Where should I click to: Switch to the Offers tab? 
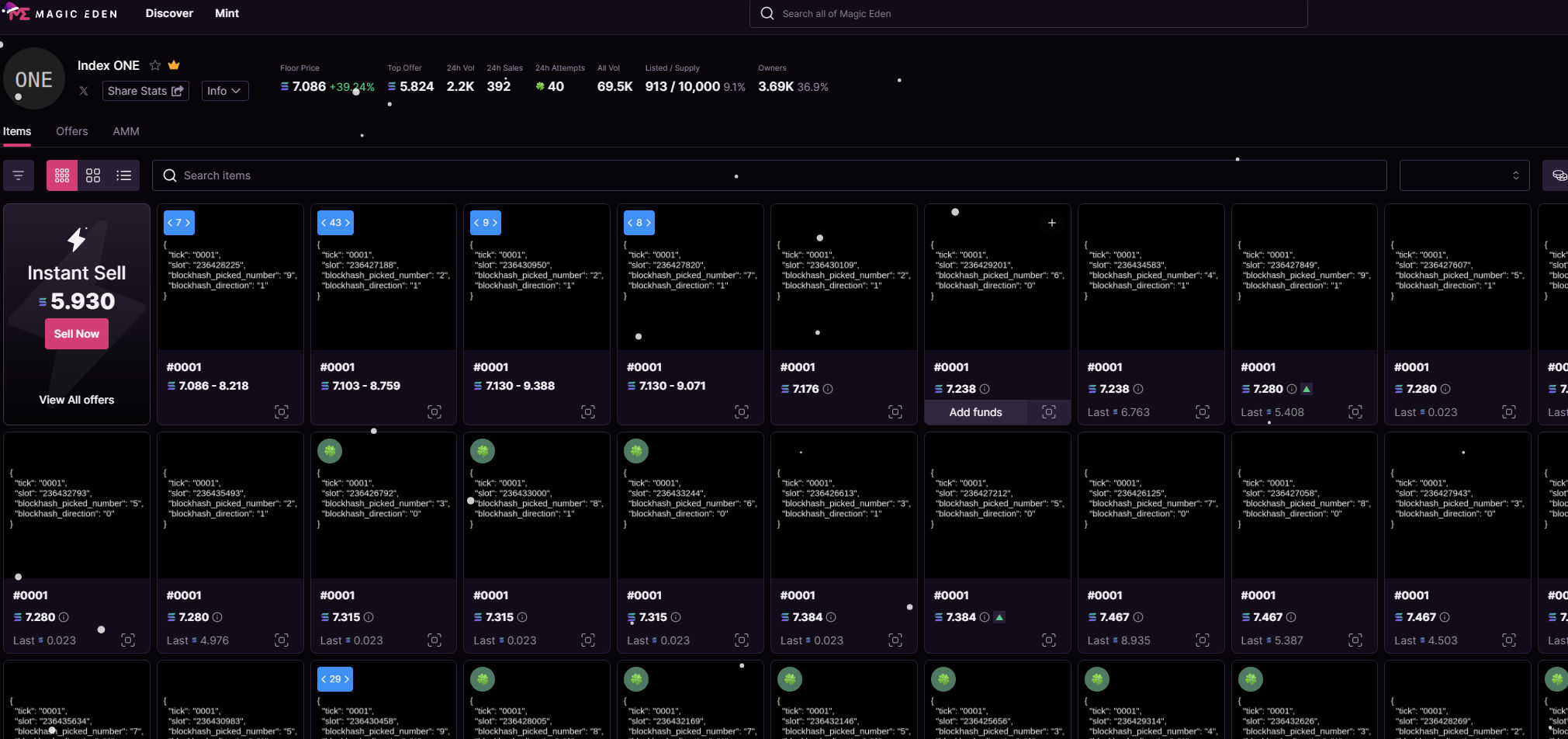coord(71,131)
